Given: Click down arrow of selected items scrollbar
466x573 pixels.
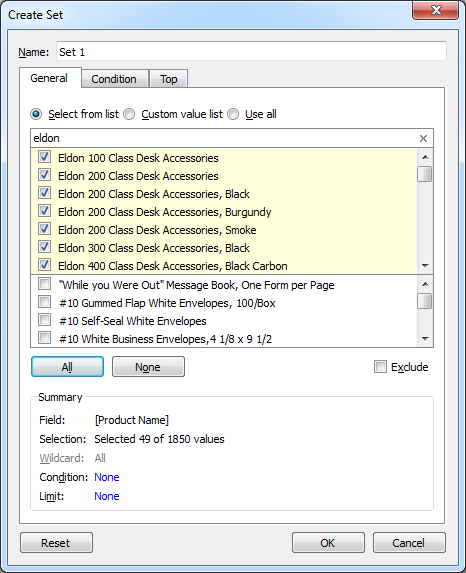Looking at the screenshot, I should [425, 266].
